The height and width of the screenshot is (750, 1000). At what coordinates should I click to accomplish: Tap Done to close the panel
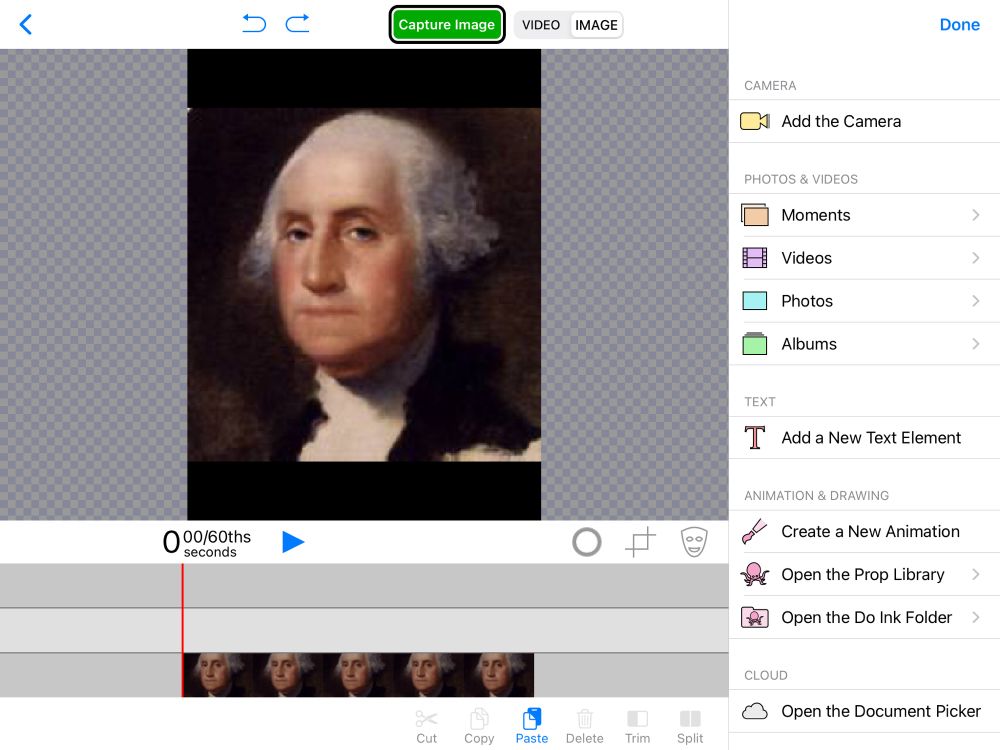point(959,25)
